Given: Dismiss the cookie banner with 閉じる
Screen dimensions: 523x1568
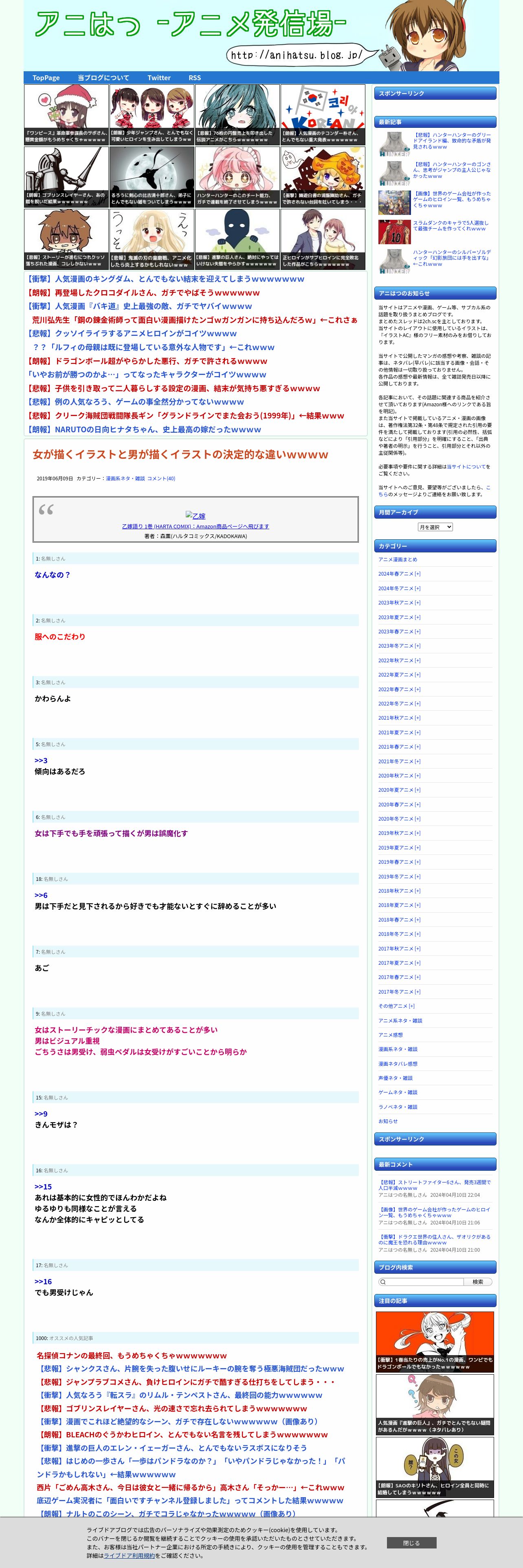Looking at the screenshot, I should click(x=411, y=1543).
